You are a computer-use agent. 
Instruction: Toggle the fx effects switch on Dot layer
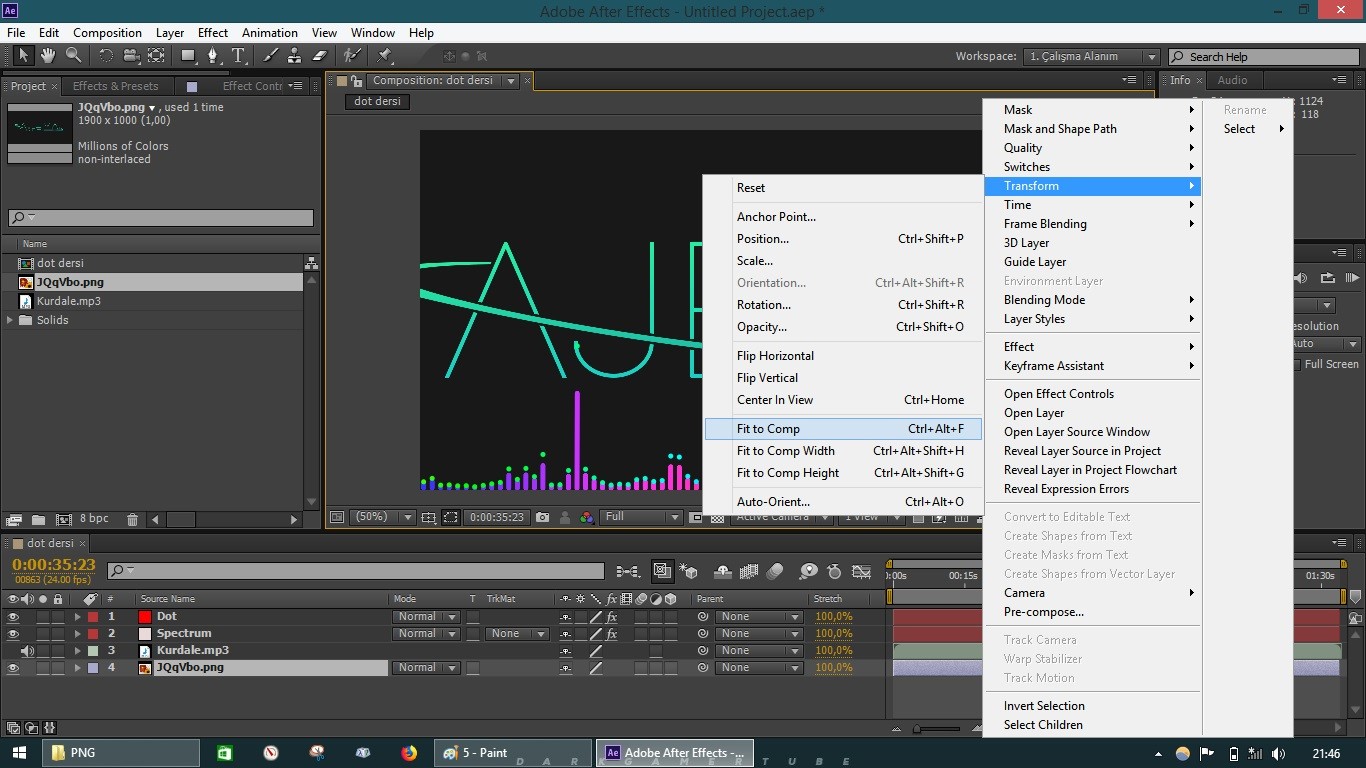pos(612,617)
